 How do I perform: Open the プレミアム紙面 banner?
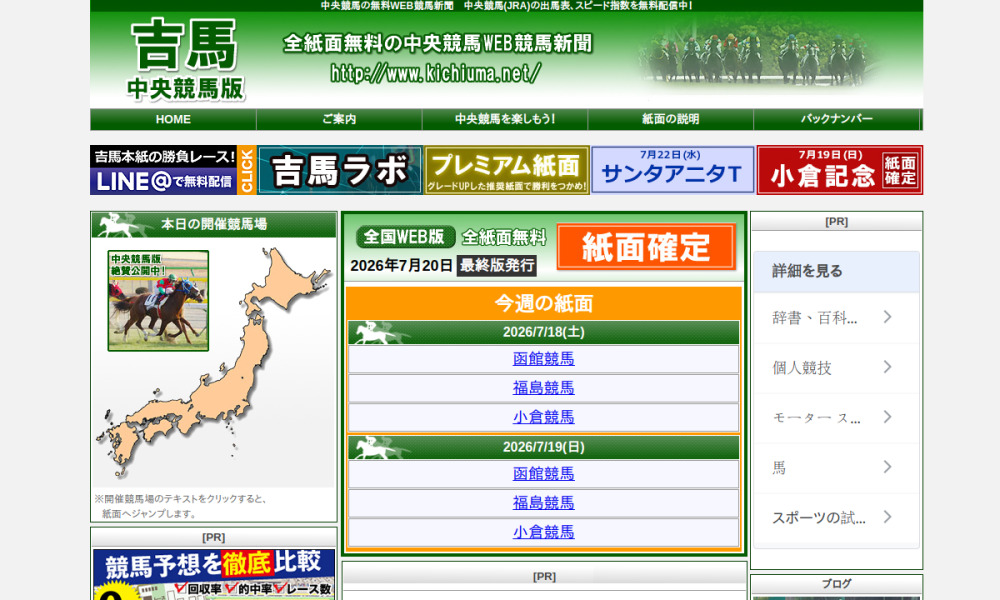click(506, 170)
